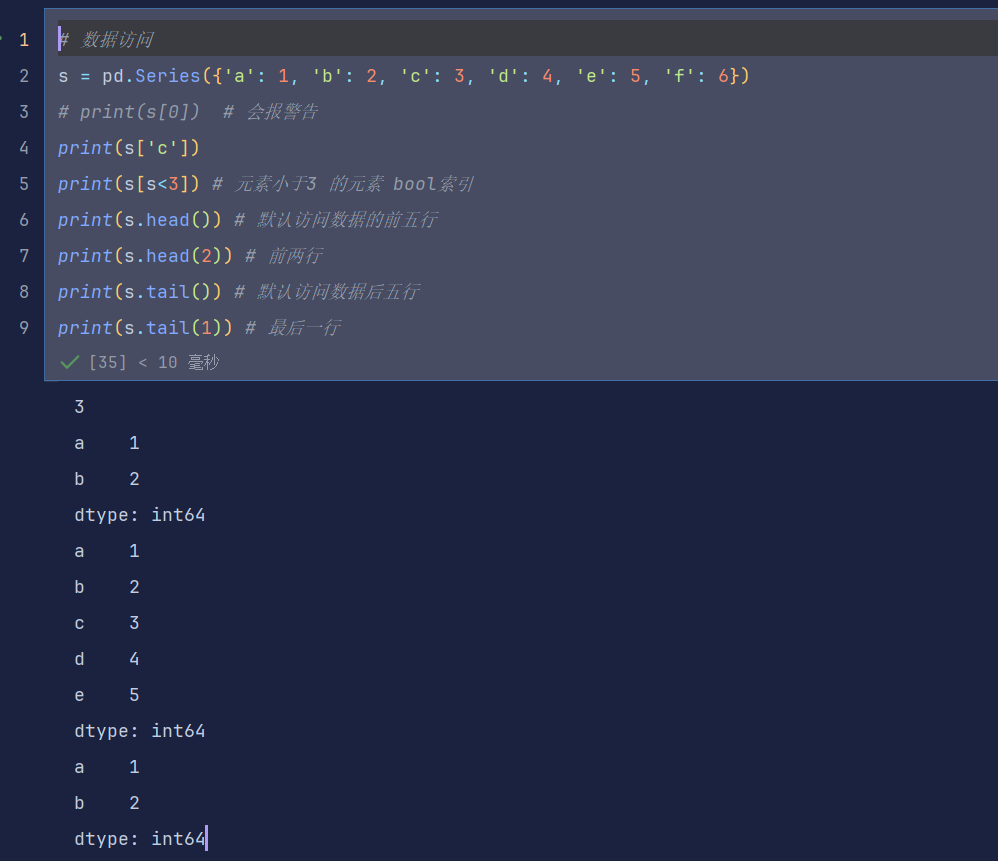Click the "'a': 1" dictionary entry
Screen dimensions: 998x861
coord(257,76)
